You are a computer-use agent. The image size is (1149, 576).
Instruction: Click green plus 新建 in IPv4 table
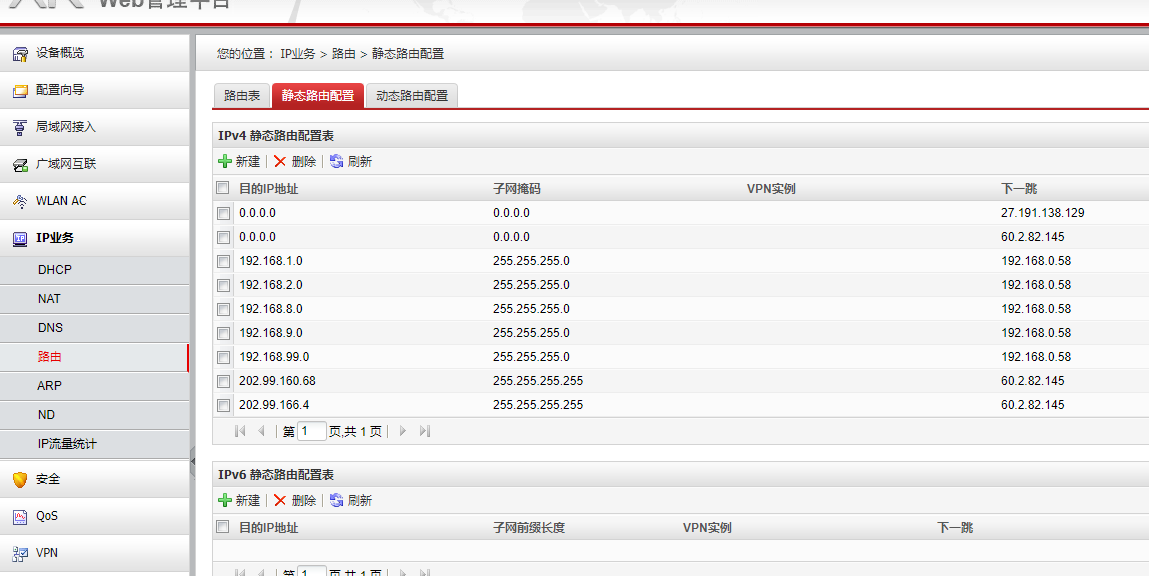click(225, 161)
